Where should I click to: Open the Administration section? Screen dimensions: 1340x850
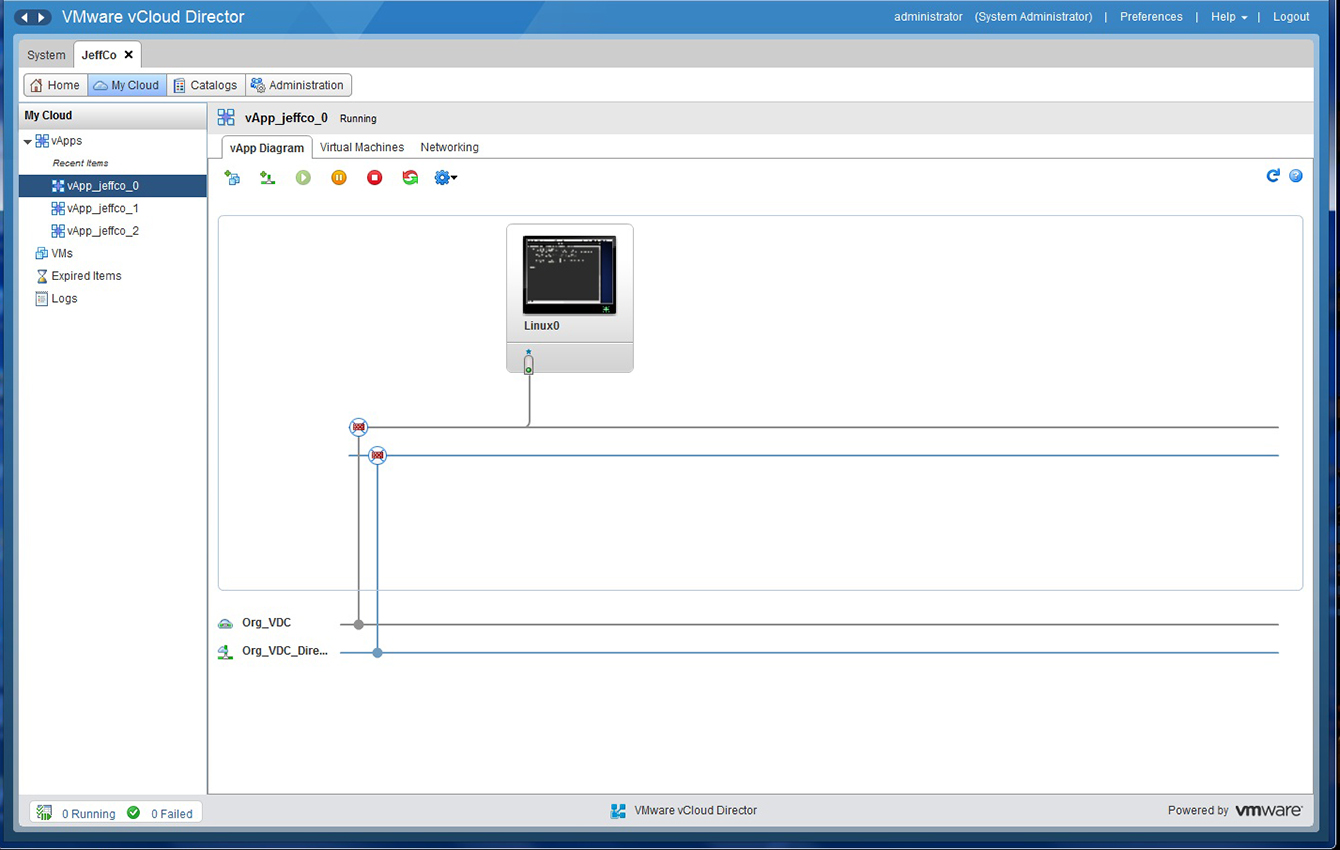(x=298, y=85)
